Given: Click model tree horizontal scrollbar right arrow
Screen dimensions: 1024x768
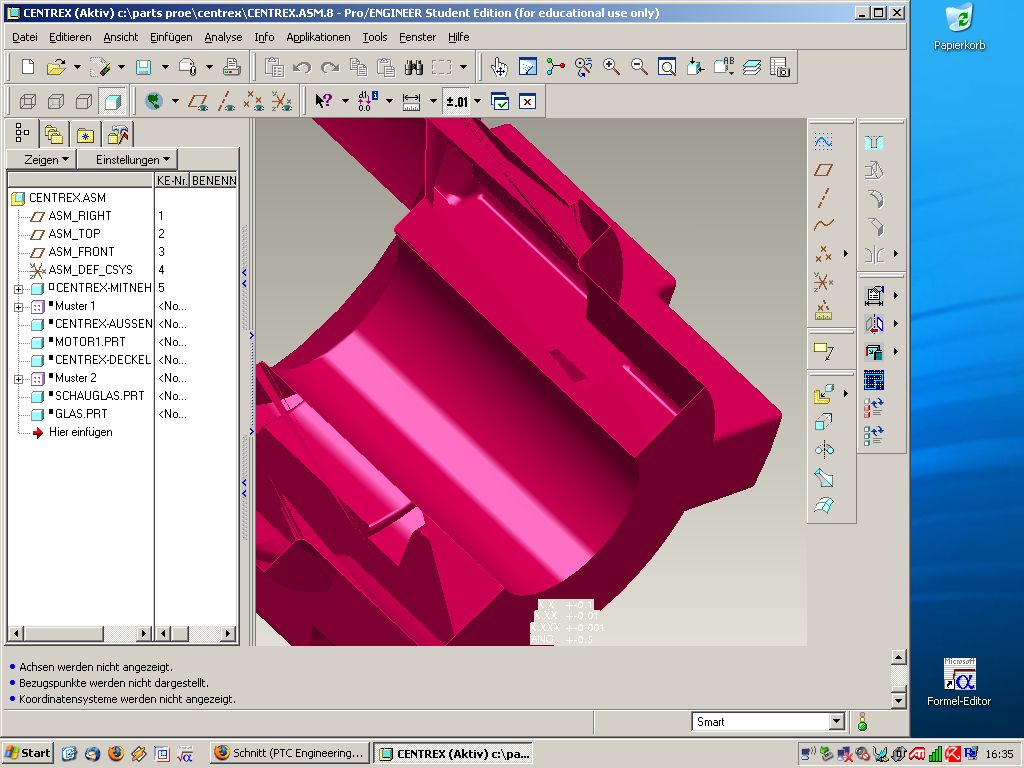Looking at the screenshot, I should coord(144,633).
